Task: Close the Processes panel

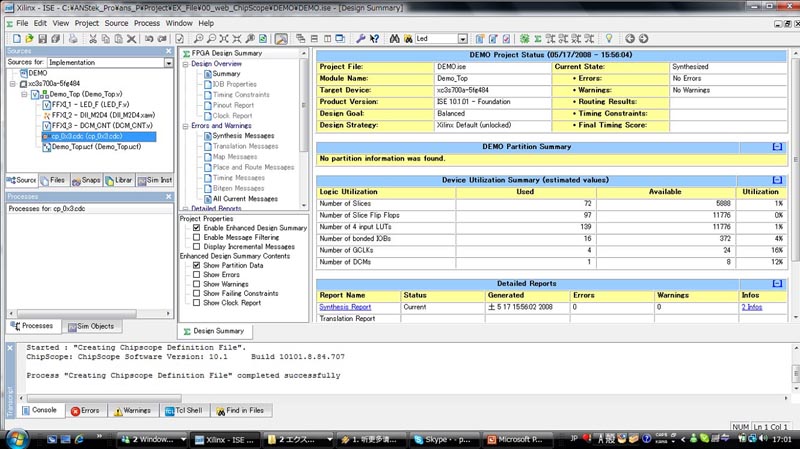Action: (169, 196)
